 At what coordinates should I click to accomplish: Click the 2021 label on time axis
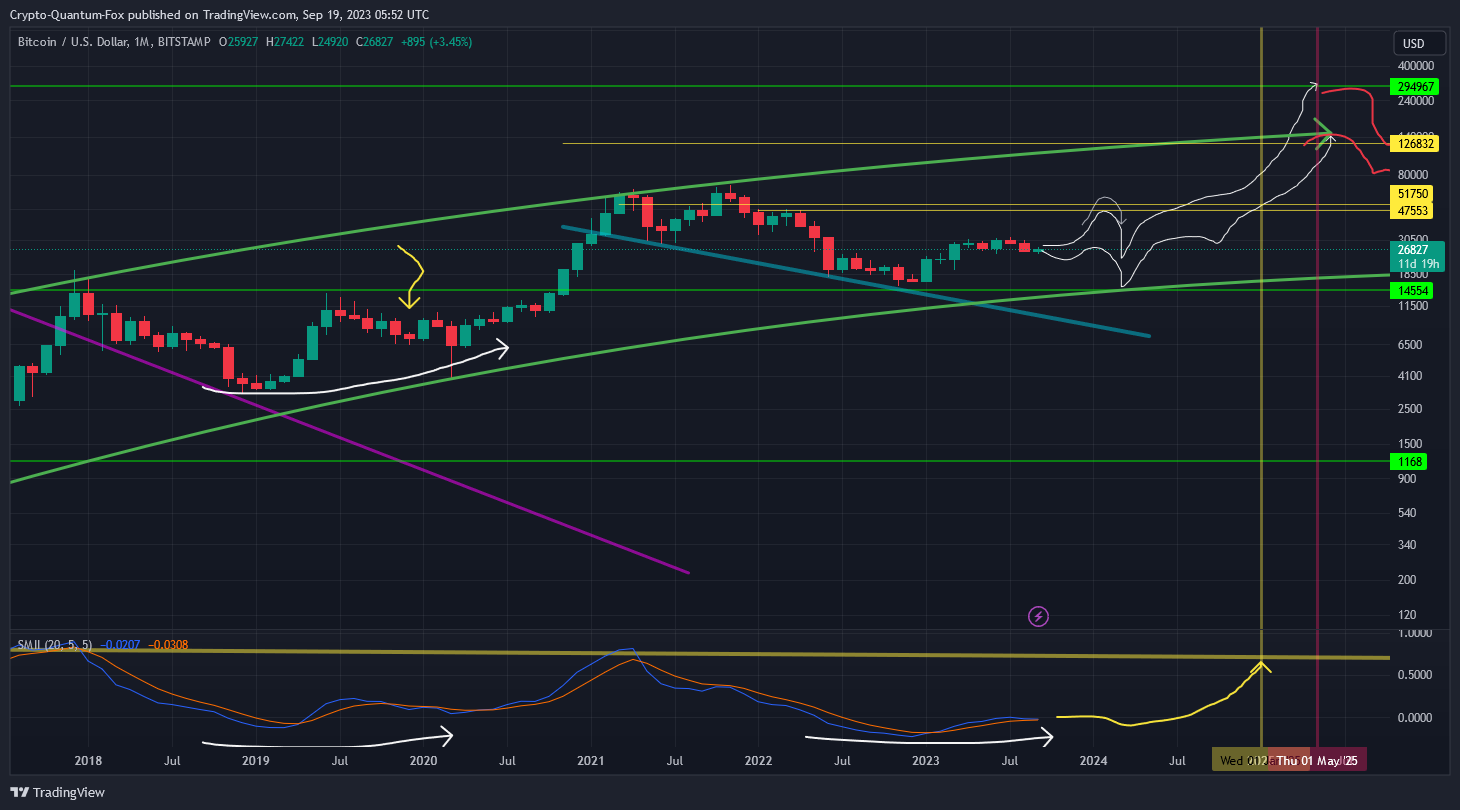tap(591, 761)
